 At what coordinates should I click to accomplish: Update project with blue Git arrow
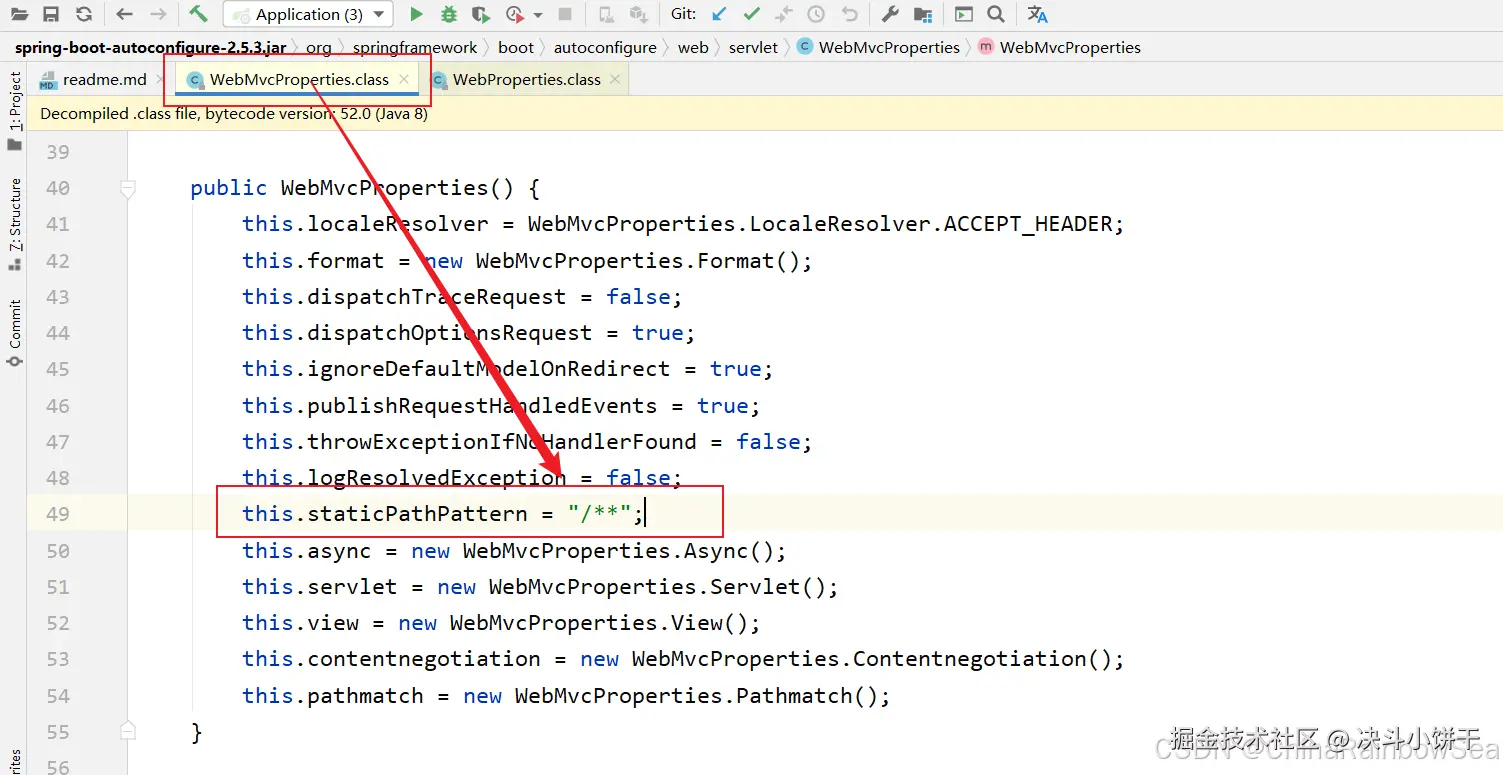tap(719, 14)
